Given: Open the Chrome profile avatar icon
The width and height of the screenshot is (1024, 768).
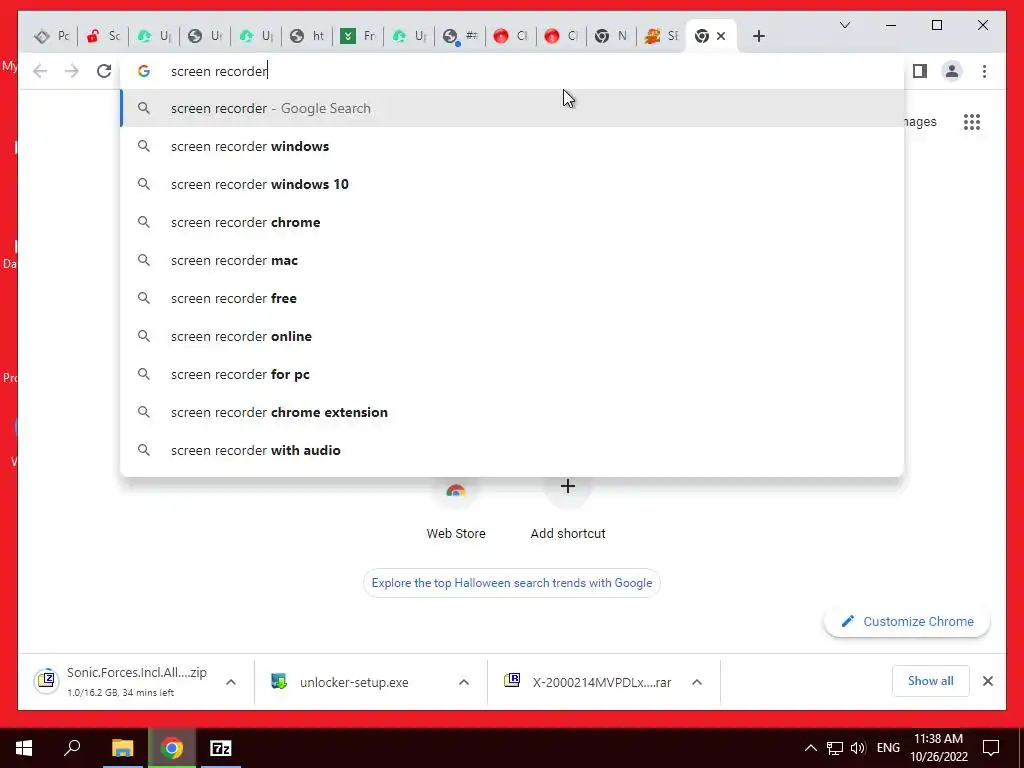Looking at the screenshot, I should 952,71.
